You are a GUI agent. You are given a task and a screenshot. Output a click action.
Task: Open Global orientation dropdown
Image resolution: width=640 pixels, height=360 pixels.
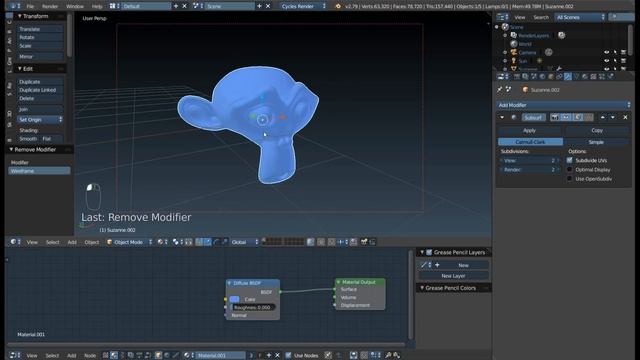pos(244,242)
